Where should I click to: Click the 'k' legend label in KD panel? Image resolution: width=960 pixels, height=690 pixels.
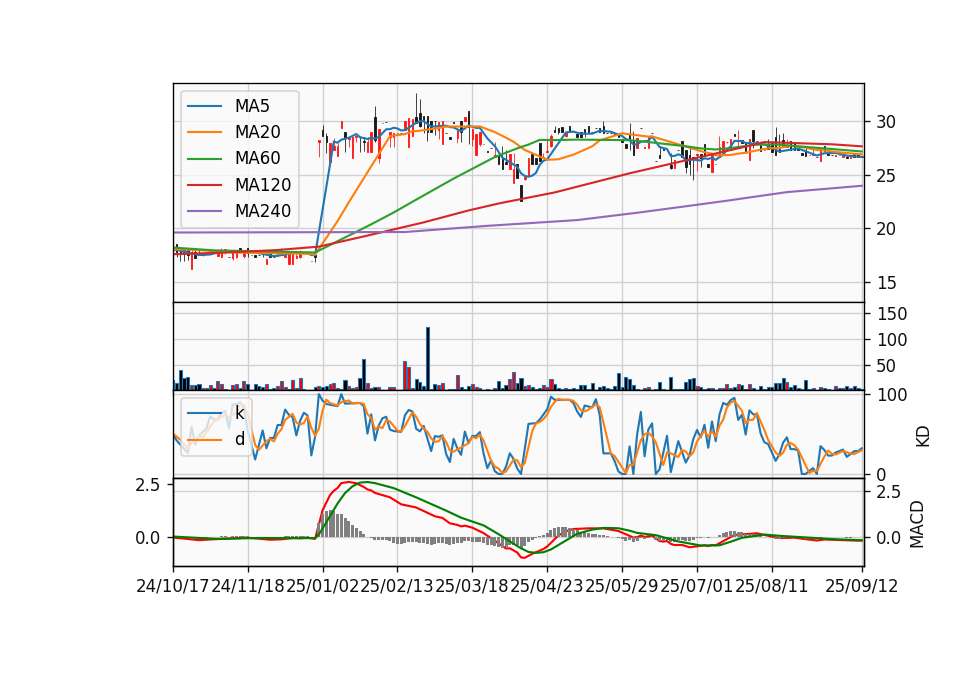pyautogui.click(x=239, y=413)
